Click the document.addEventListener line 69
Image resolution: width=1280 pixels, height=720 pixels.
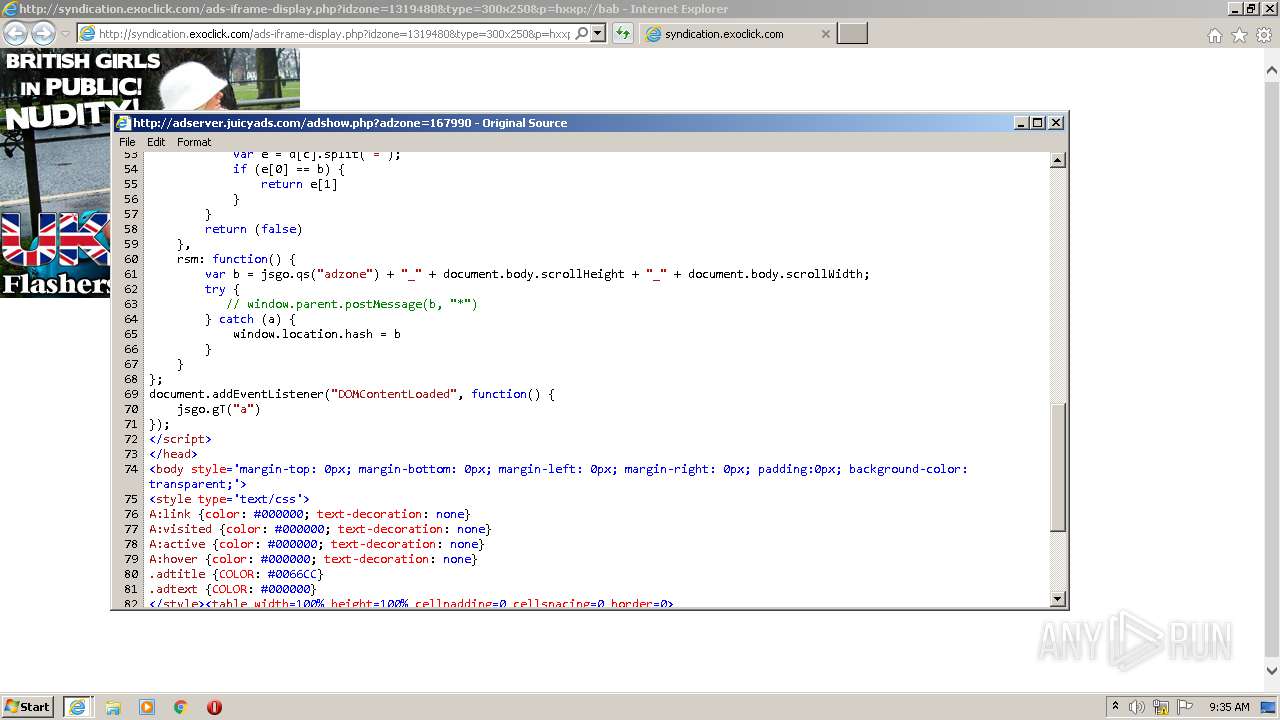coord(352,394)
